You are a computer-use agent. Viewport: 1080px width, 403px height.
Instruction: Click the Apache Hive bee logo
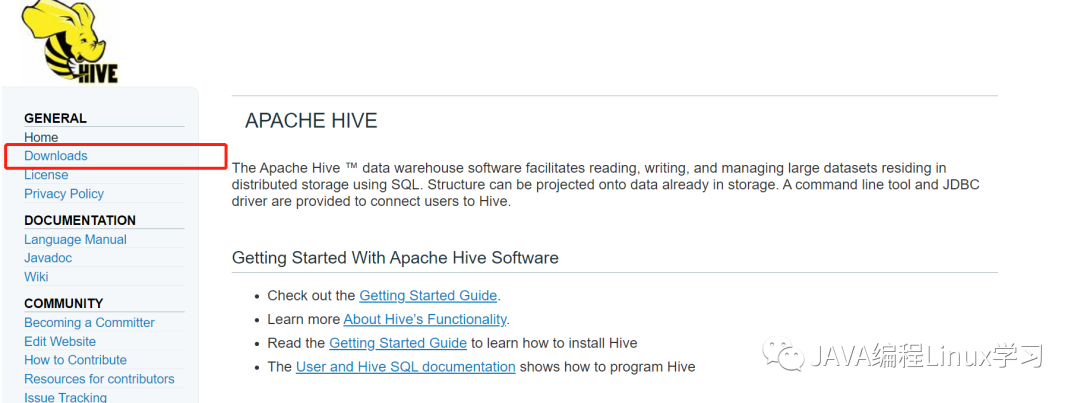[x=72, y=40]
